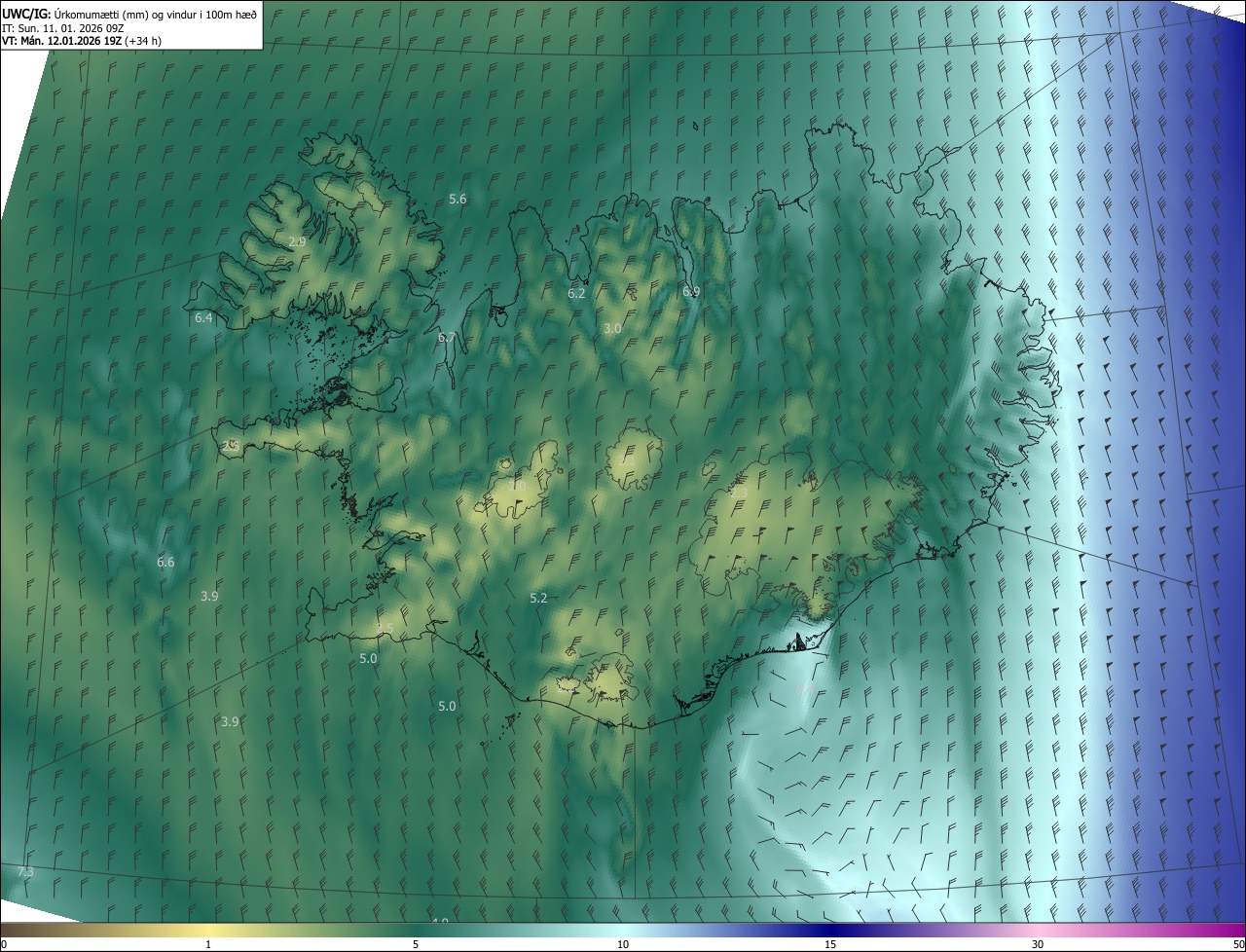Click the '1' tick label on the color scale
Image resolution: width=1246 pixels, height=952 pixels.
pyautogui.click(x=208, y=944)
